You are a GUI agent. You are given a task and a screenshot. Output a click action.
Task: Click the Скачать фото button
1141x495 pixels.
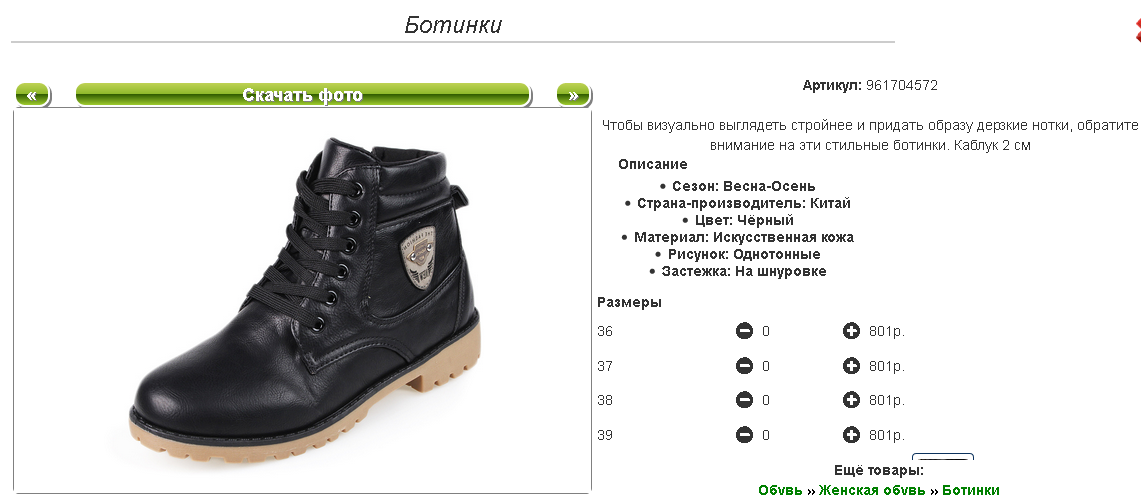coord(303,95)
